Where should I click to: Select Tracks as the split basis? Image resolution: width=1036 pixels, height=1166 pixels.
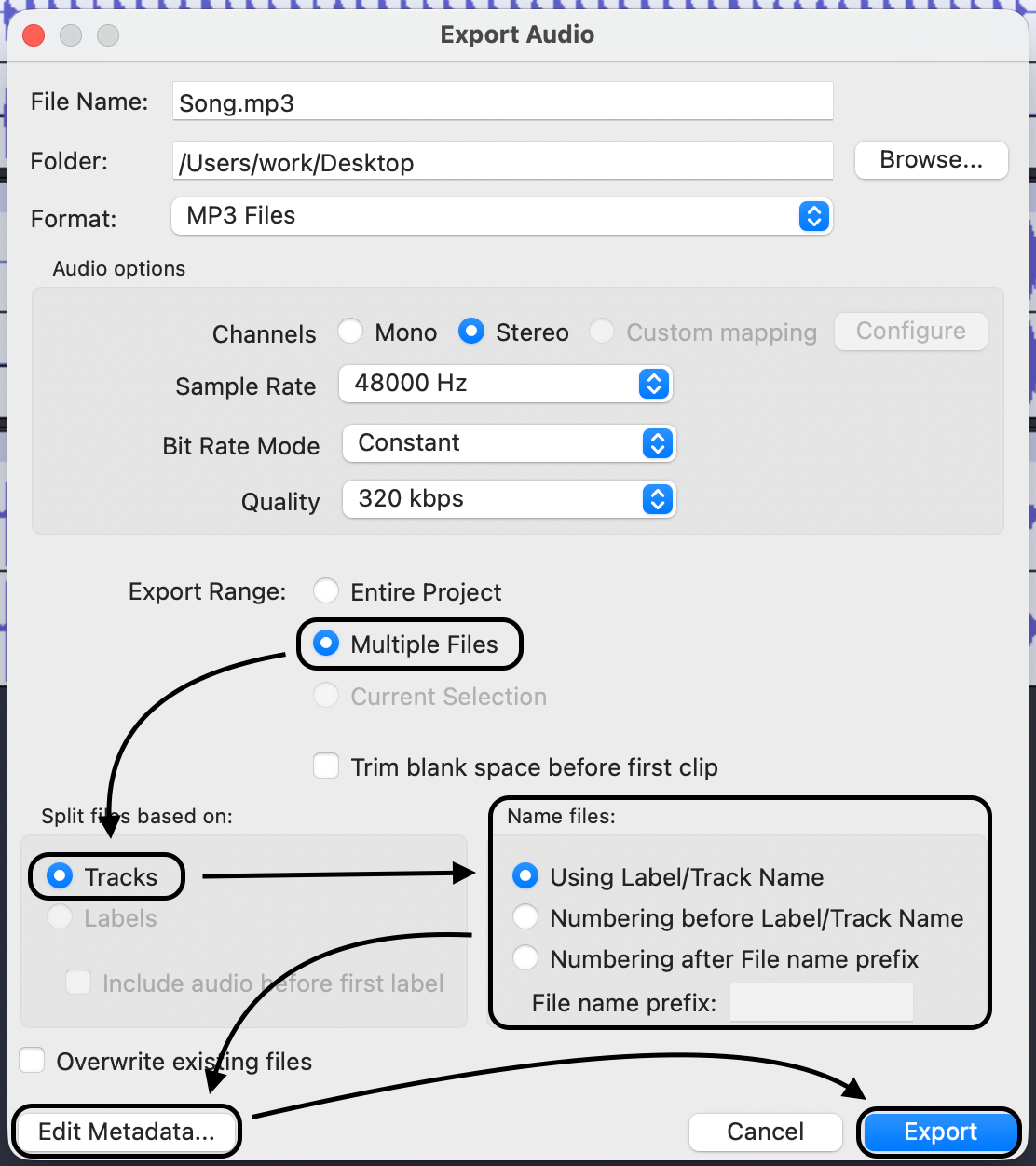pyautogui.click(x=61, y=876)
